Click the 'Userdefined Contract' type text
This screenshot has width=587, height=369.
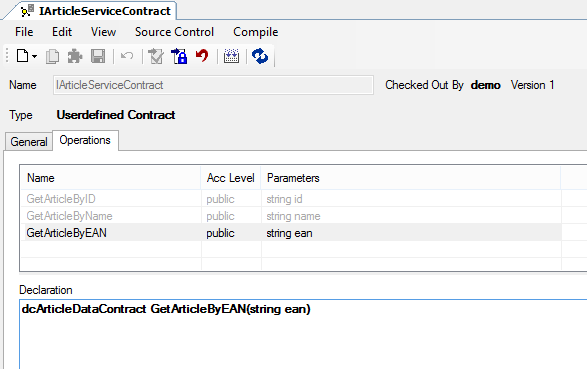pos(116,115)
